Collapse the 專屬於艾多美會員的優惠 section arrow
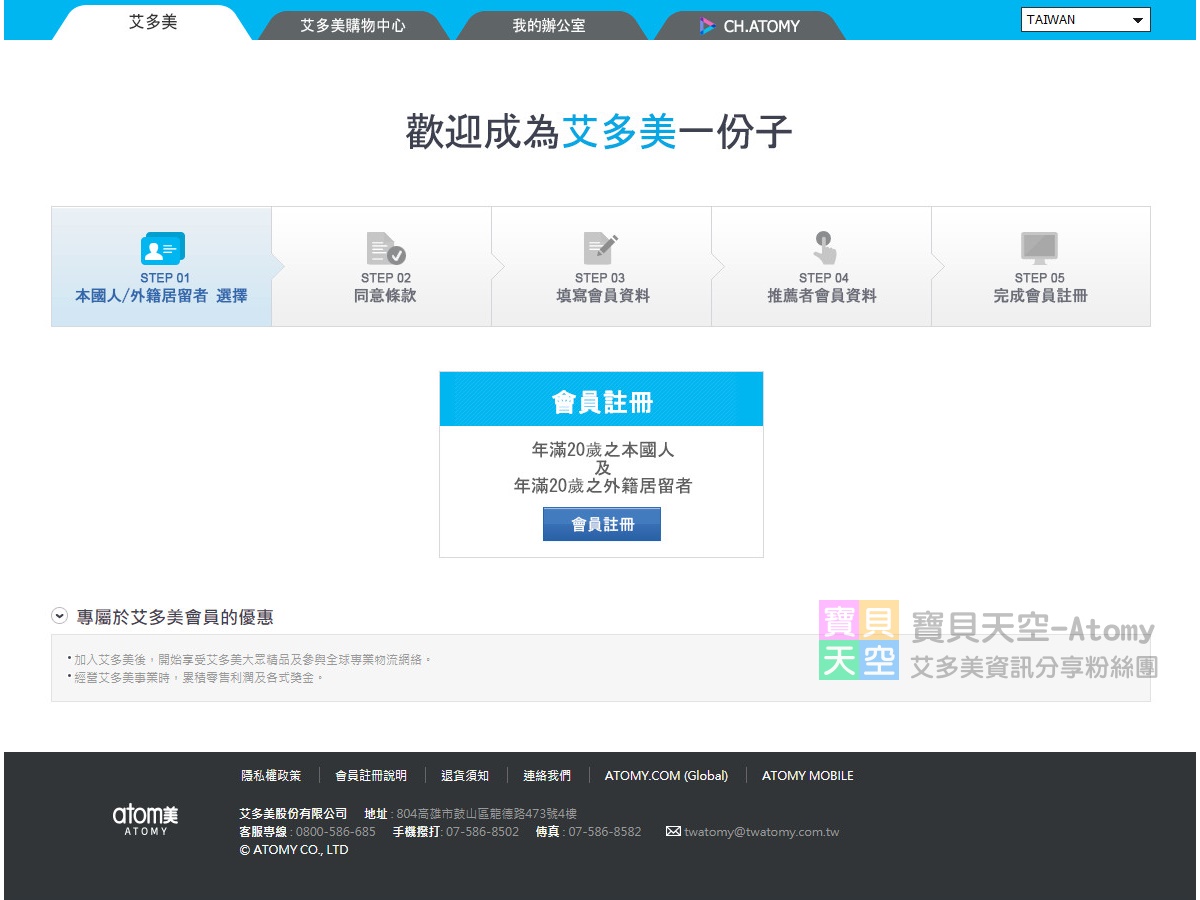The image size is (1200, 900). pyautogui.click(x=60, y=616)
